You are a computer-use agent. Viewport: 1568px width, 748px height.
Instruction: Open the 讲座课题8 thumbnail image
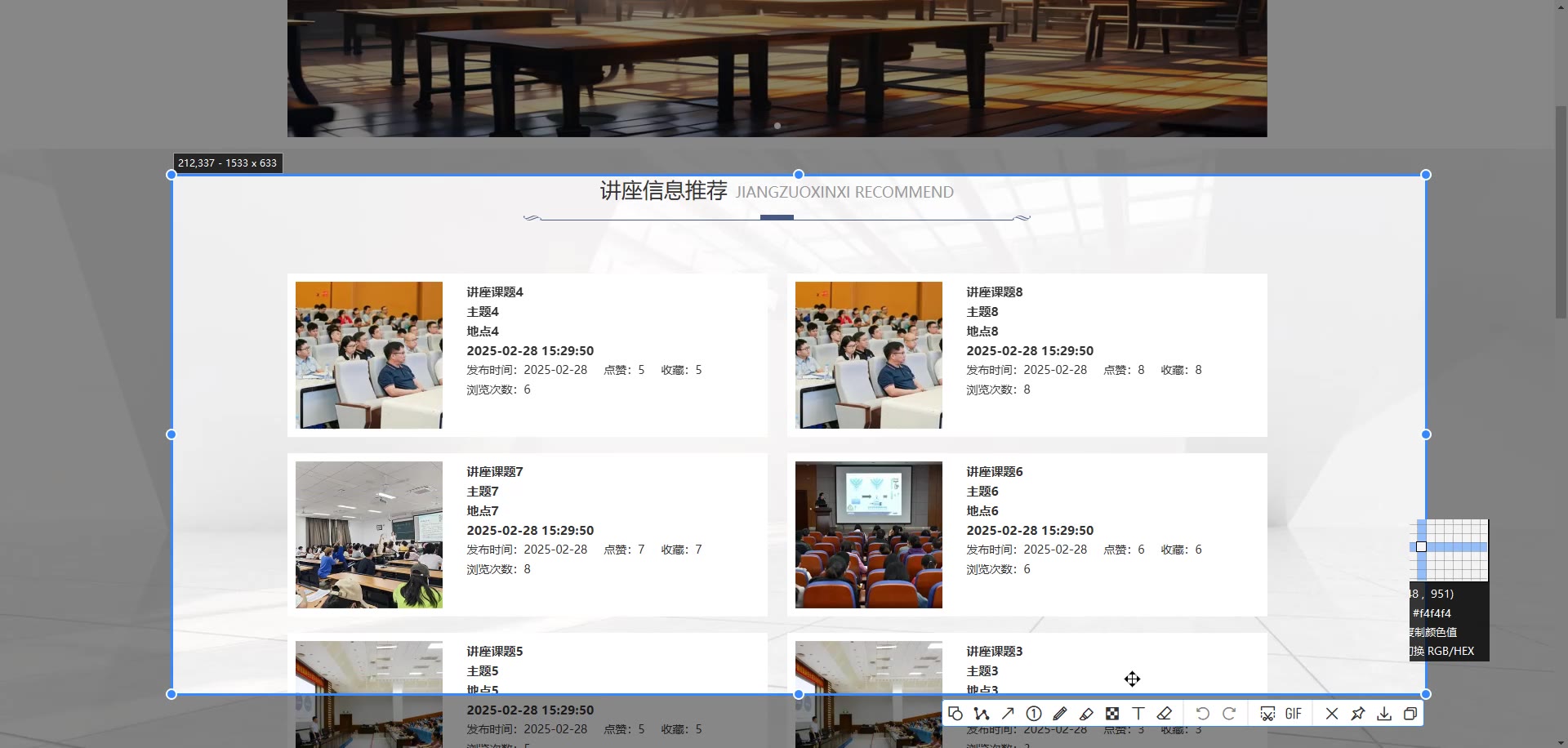click(869, 355)
